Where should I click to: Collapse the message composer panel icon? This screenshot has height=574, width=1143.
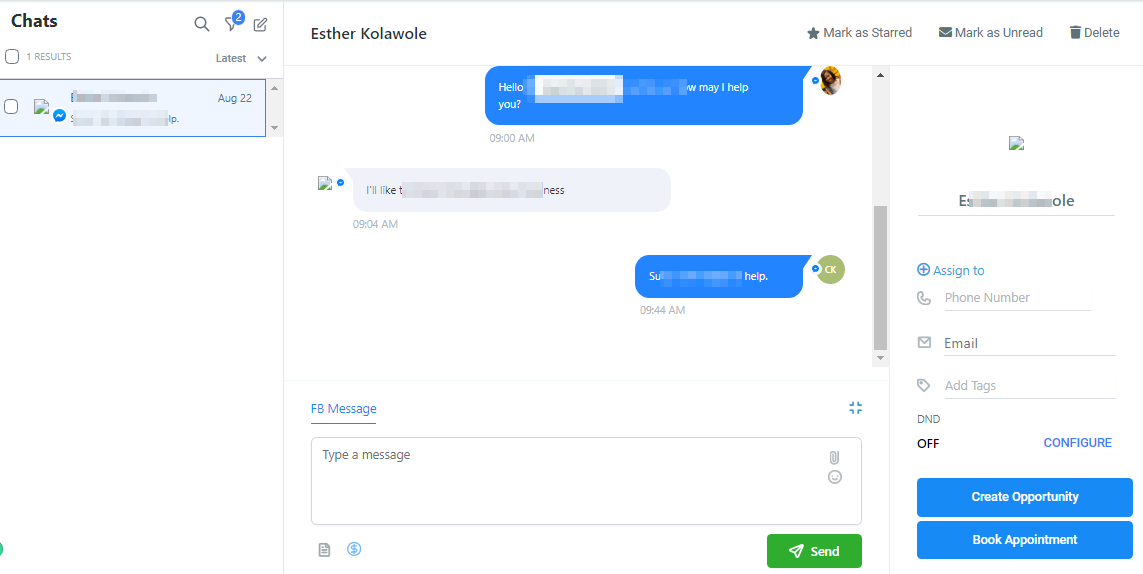click(856, 408)
